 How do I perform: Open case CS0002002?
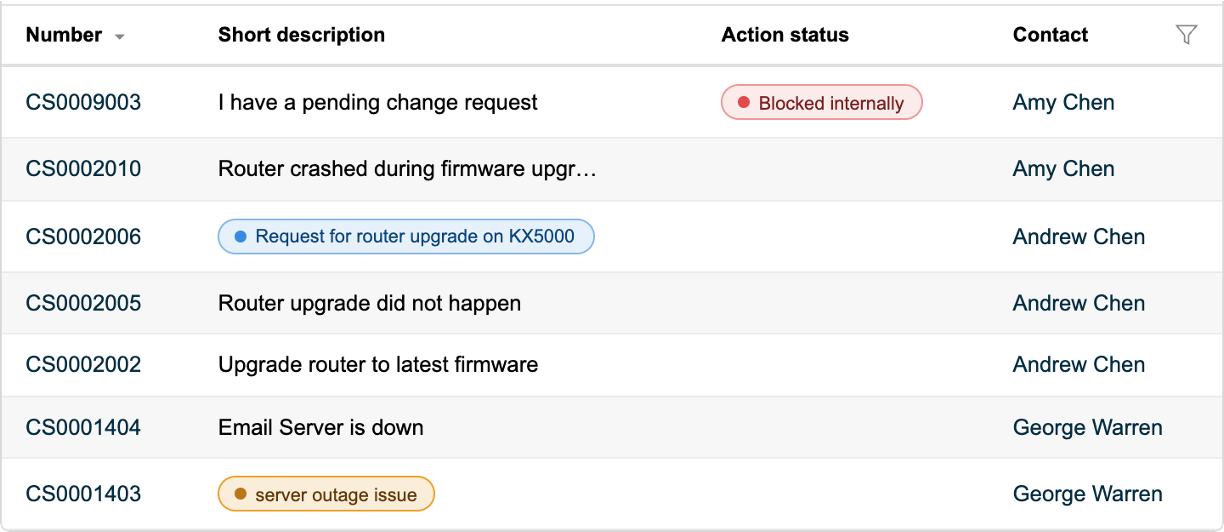pyautogui.click(x=83, y=365)
